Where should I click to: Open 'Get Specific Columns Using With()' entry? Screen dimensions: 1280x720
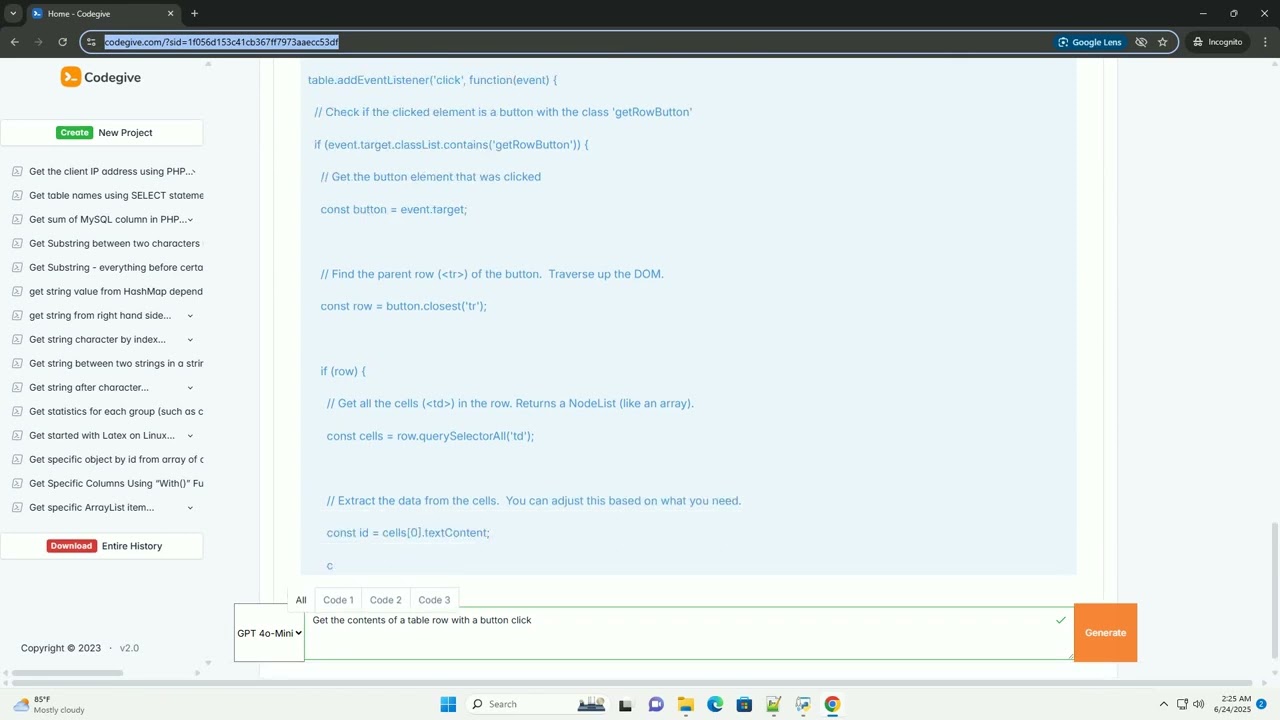[x=116, y=483]
